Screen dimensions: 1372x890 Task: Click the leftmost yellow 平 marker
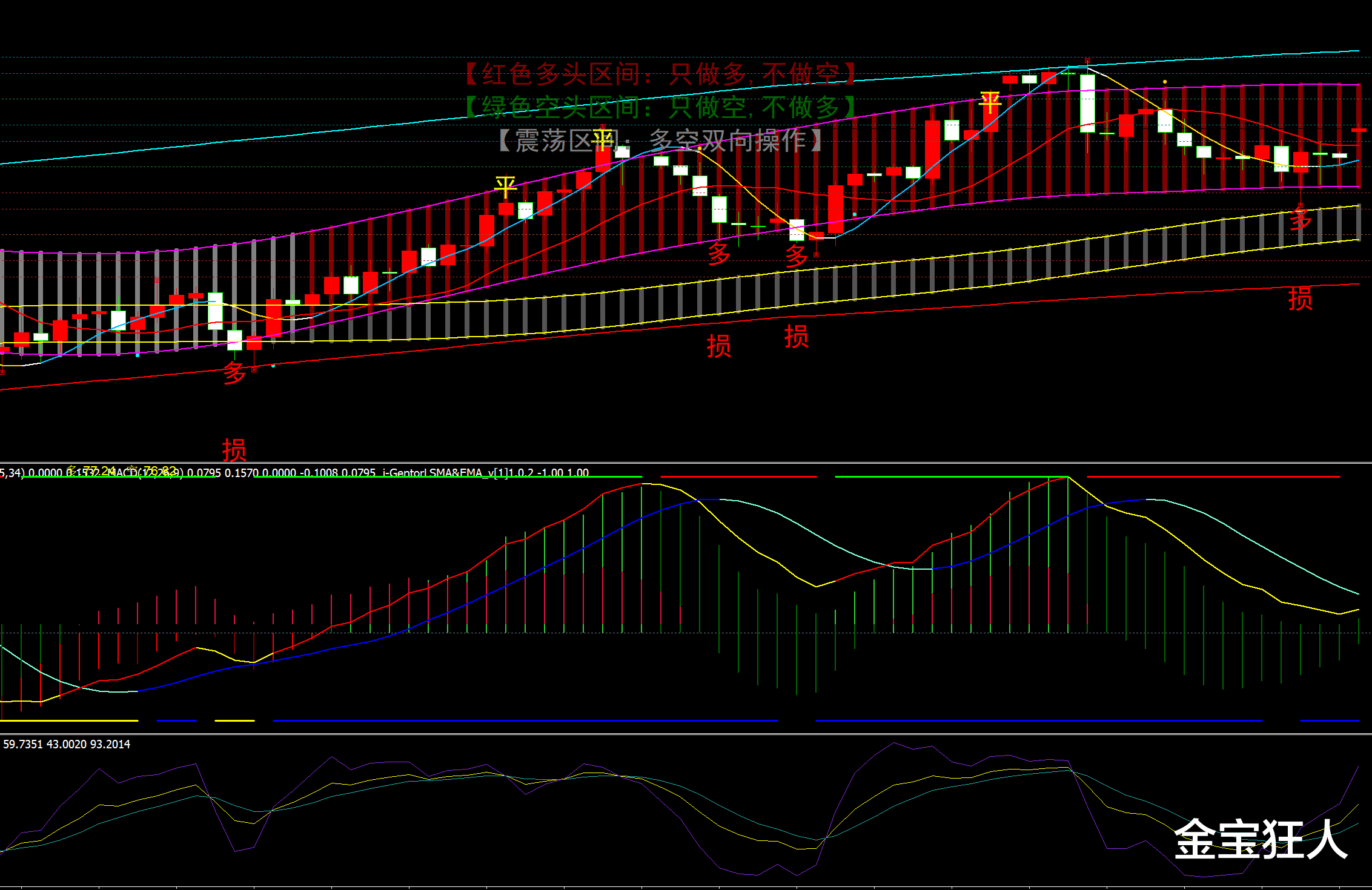(x=505, y=186)
